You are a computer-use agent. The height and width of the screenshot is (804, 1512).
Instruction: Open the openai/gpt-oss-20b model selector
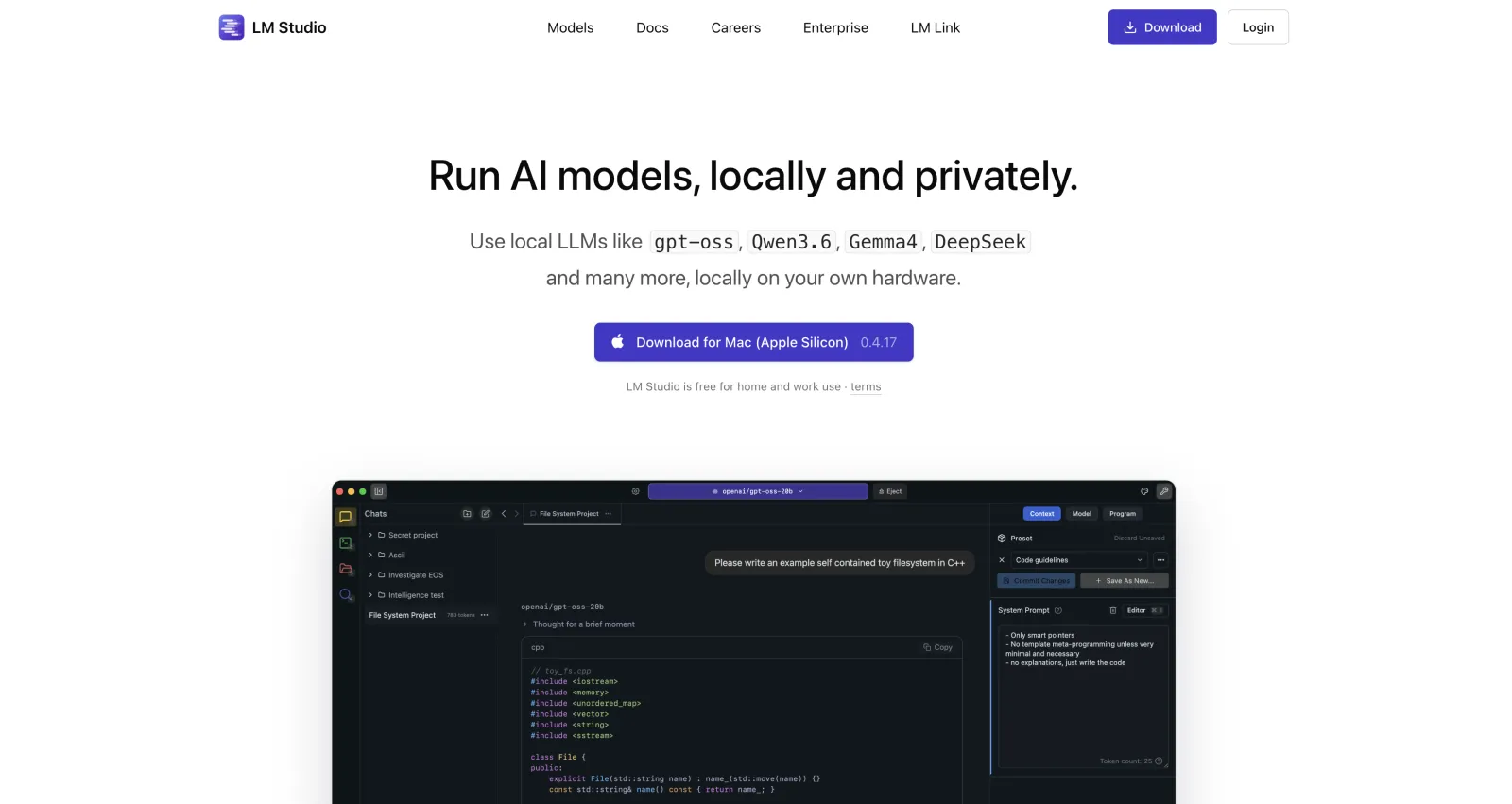point(758,491)
